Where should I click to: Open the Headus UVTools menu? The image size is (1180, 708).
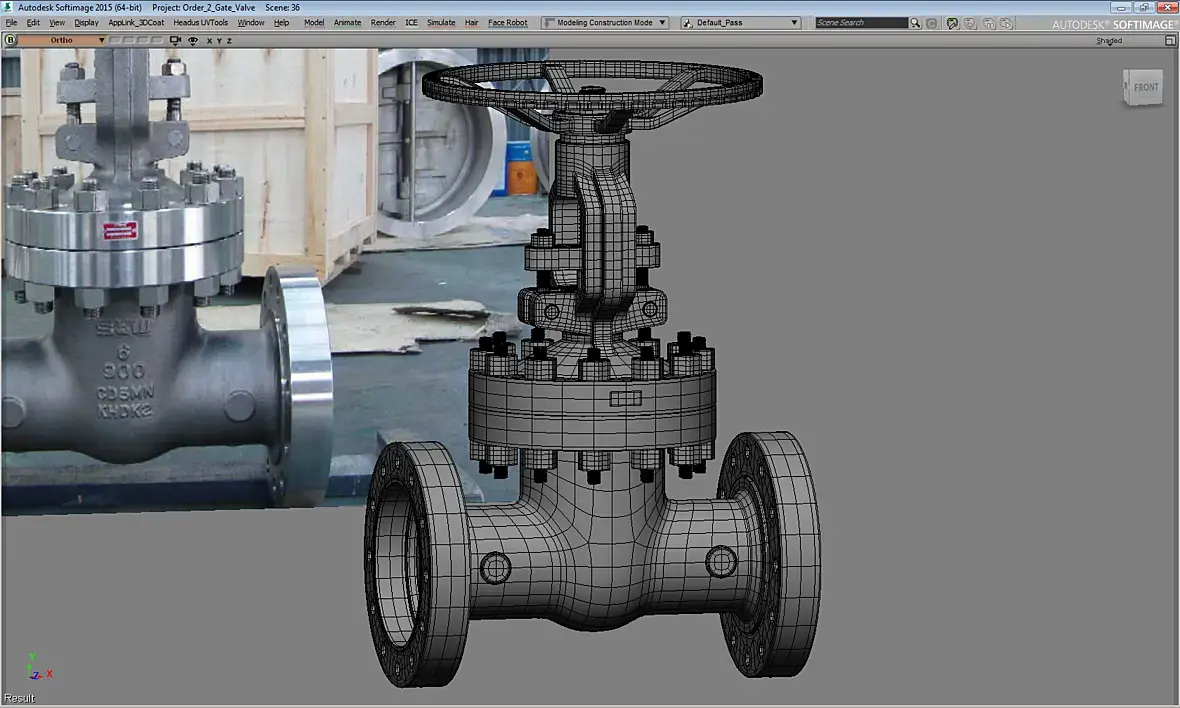[200, 23]
